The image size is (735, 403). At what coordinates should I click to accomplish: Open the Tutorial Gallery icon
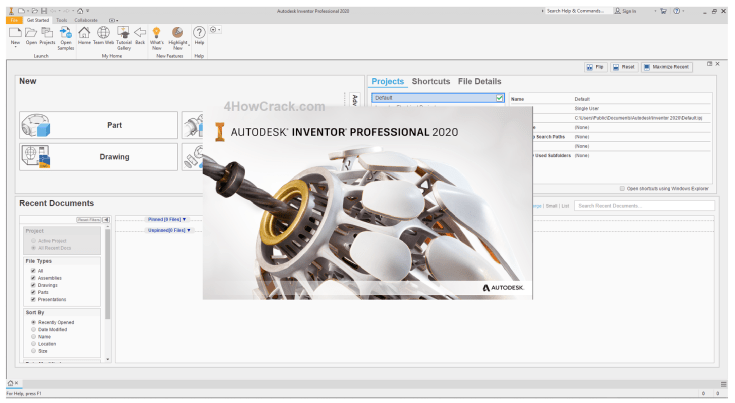[124, 32]
